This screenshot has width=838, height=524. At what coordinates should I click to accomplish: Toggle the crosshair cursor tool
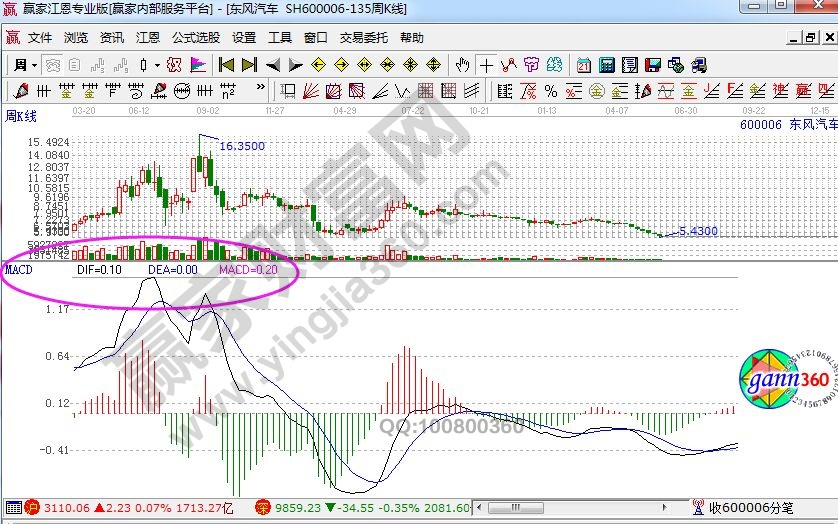(486, 65)
